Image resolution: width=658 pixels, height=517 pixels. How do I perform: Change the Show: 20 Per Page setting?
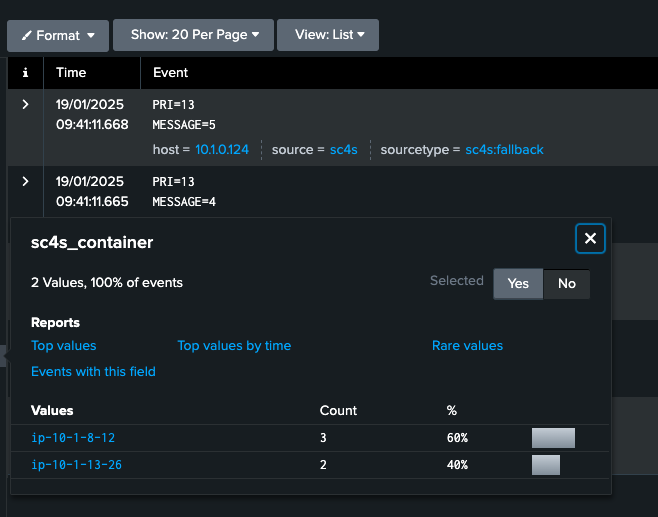click(193, 35)
